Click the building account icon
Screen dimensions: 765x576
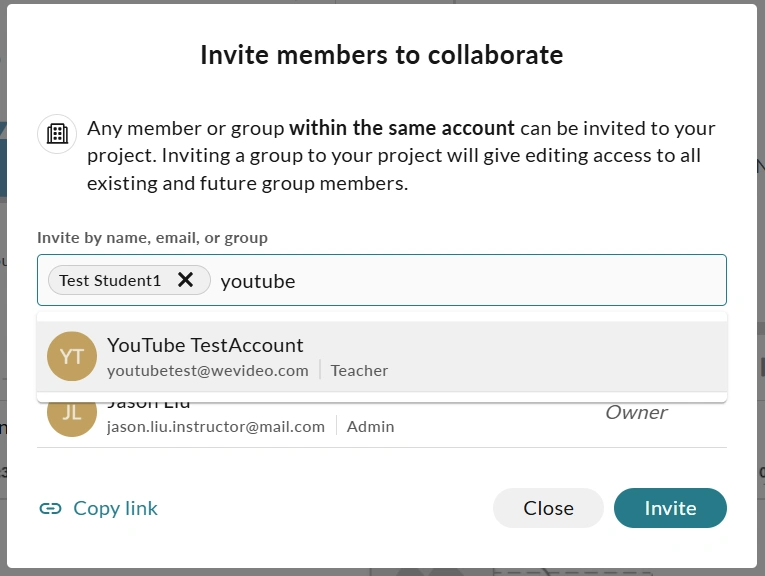[x=57, y=134]
